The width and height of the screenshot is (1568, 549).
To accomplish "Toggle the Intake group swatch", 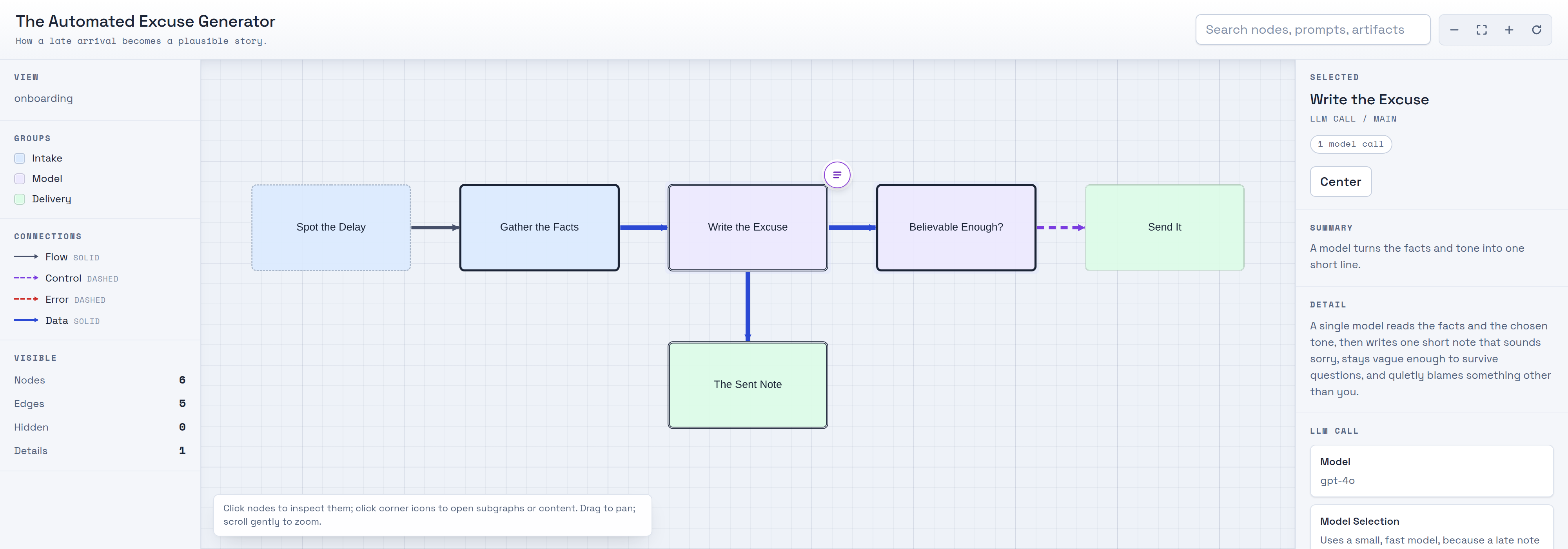I will [20, 158].
